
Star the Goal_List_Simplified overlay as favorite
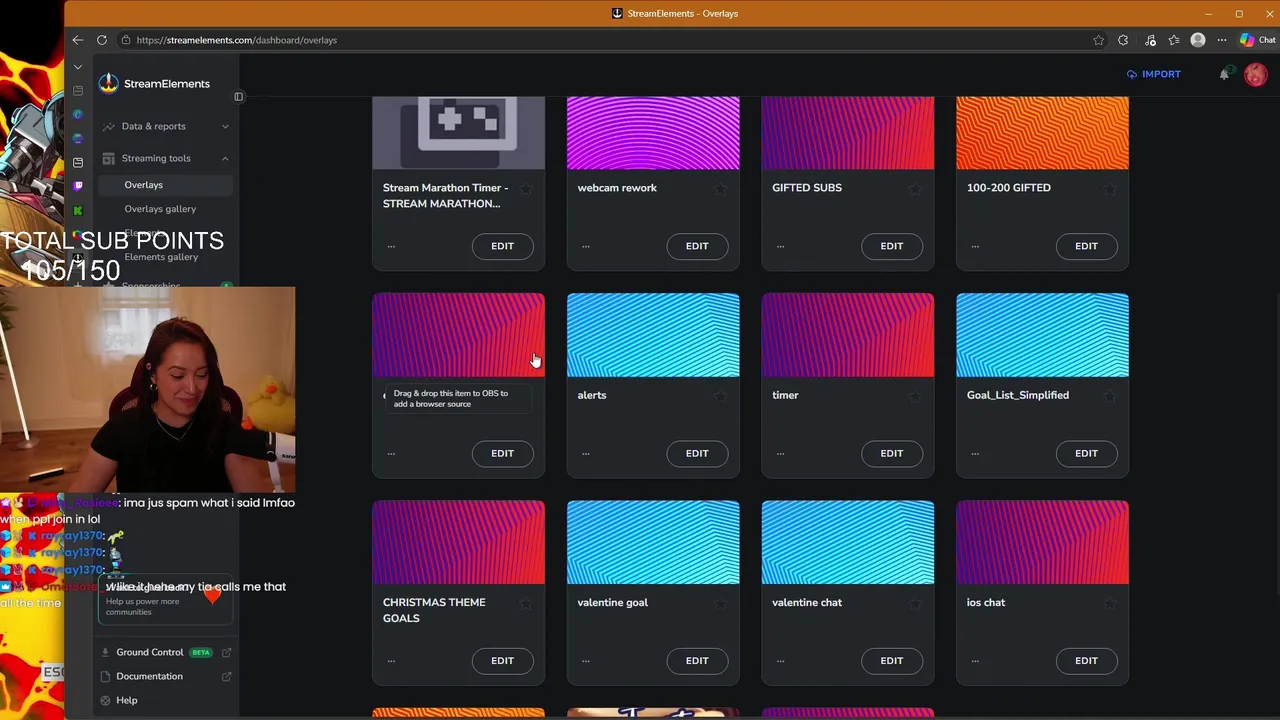(x=1109, y=396)
